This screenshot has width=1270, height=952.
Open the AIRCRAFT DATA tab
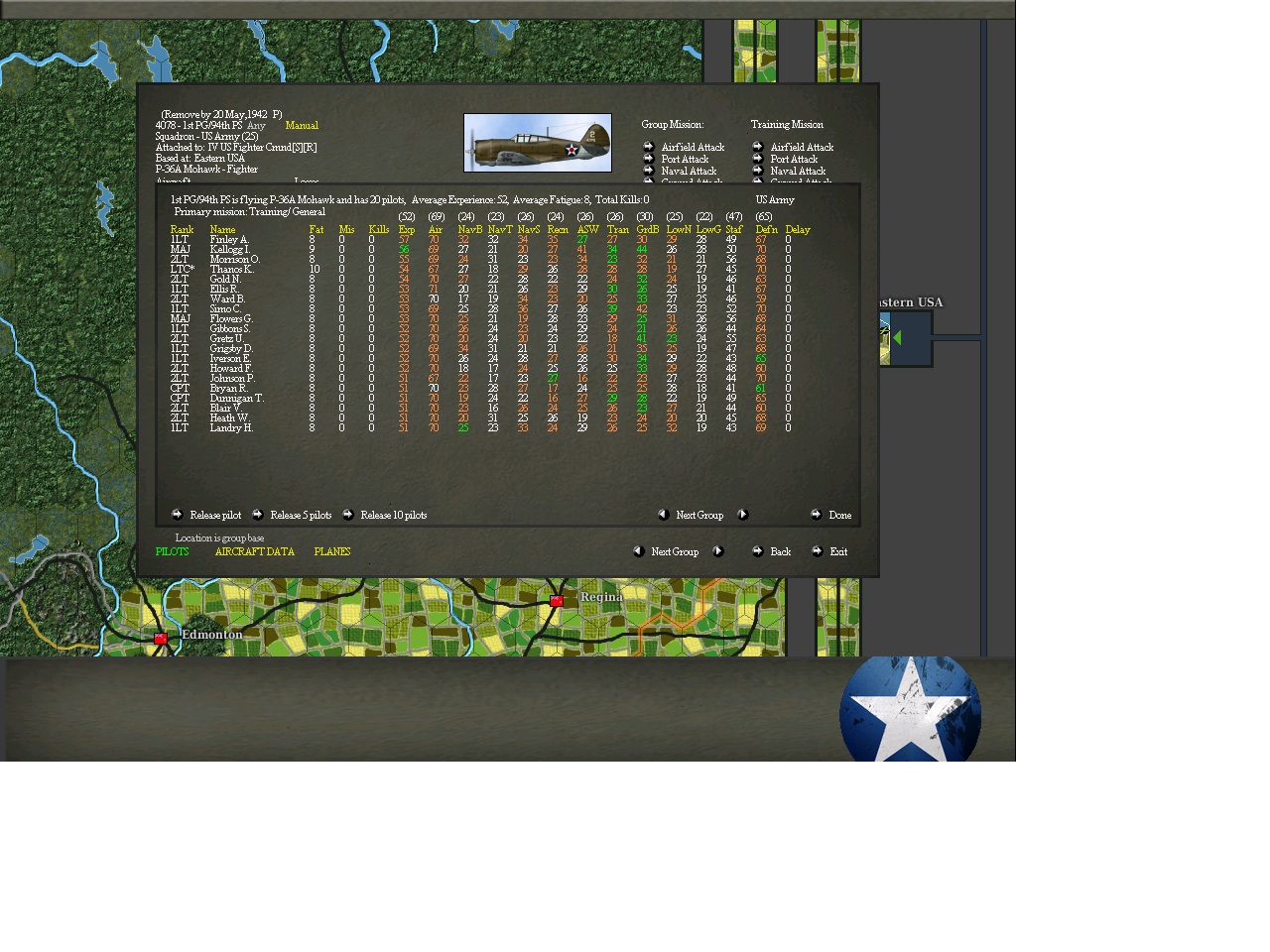[255, 551]
